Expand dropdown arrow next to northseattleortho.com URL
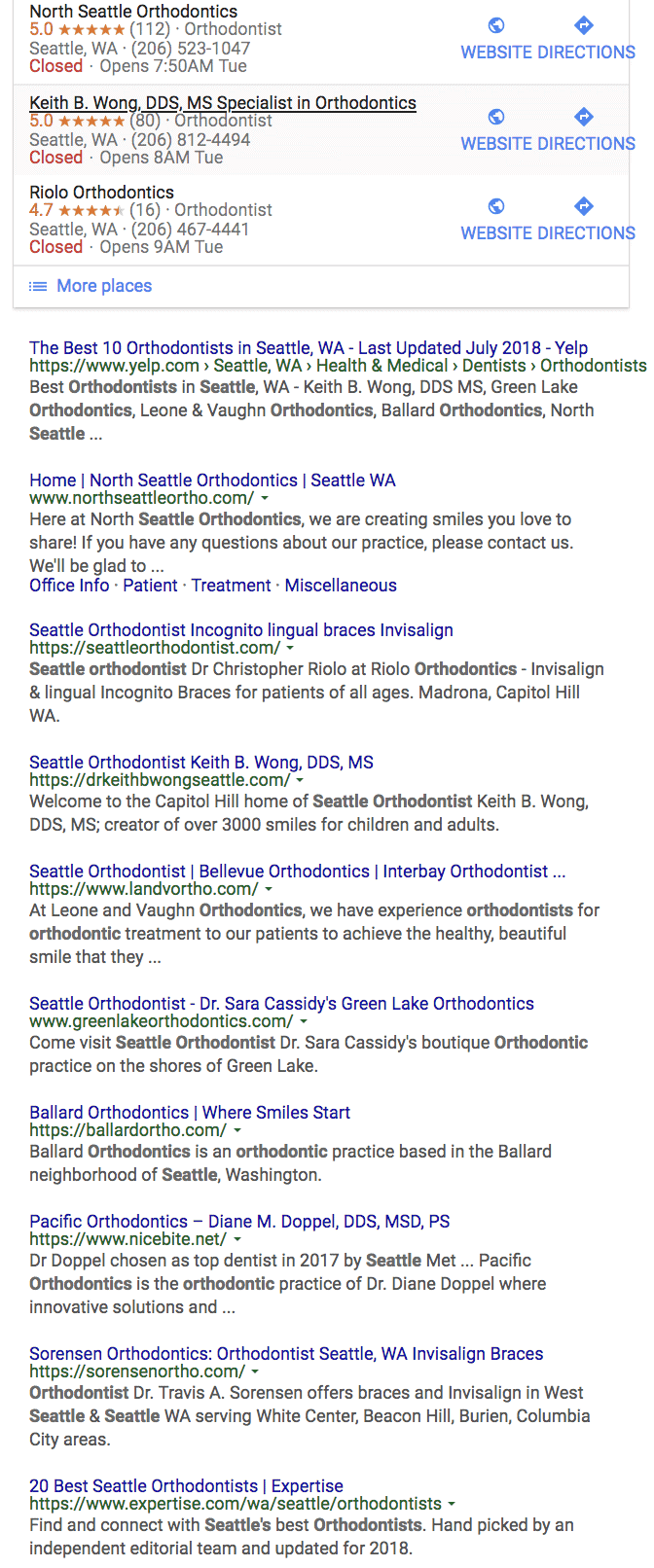Image resolution: width=654 pixels, height=1568 pixels. (265, 498)
